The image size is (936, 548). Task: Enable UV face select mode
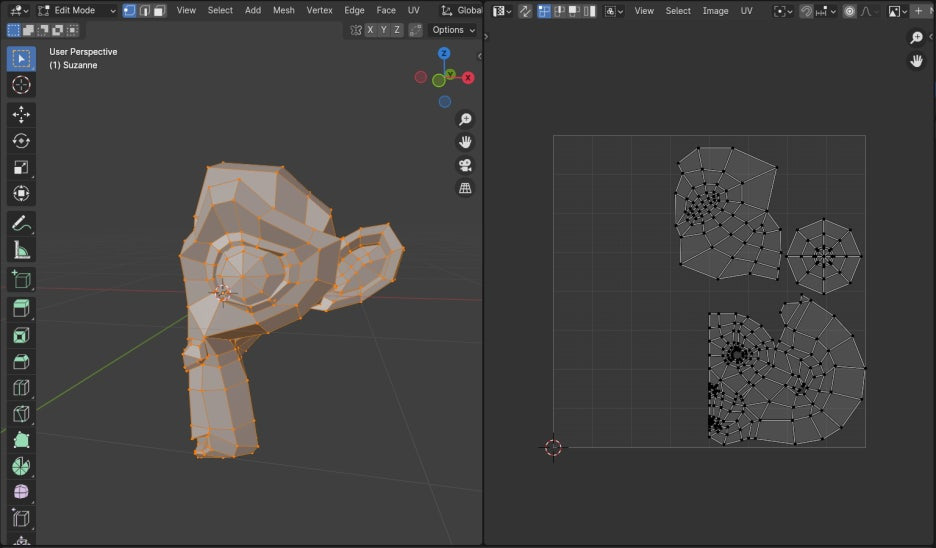[574, 11]
